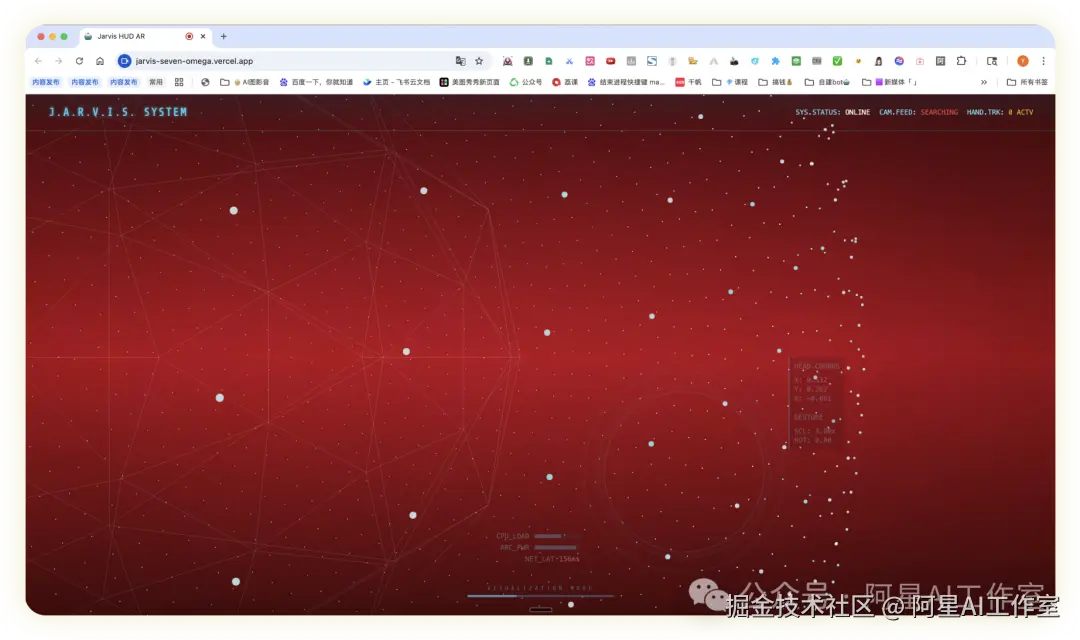Viewport: 1080px width, 640px height.
Task: Open the apps grid icon in bookmarks bar
Action: pyautogui.click(x=179, y=82)
